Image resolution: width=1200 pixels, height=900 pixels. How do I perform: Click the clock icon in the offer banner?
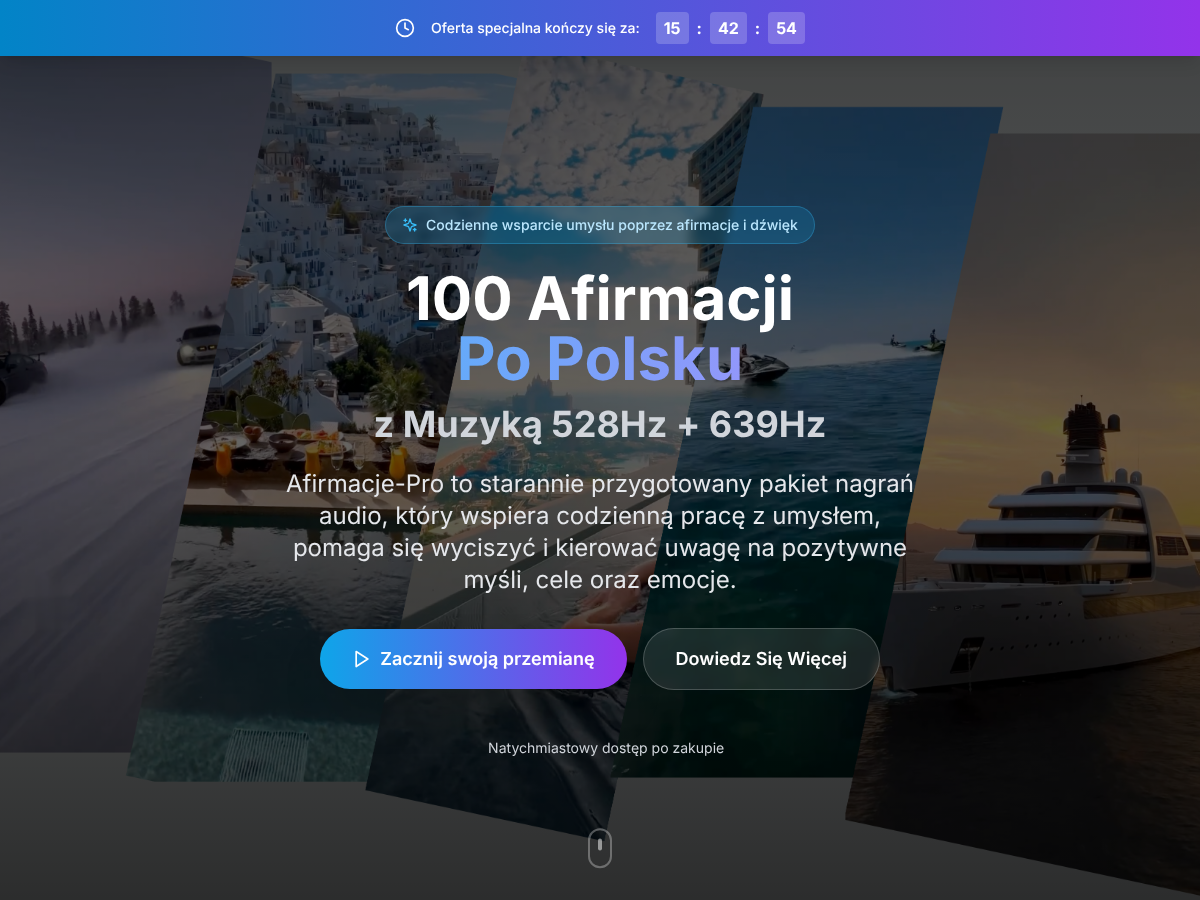click(x=405, y=28)
